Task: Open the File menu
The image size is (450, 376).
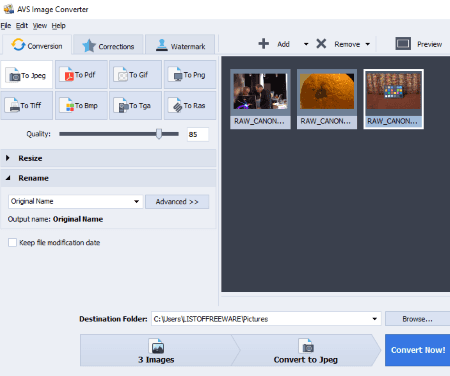Action: click(x=6, y=26)
